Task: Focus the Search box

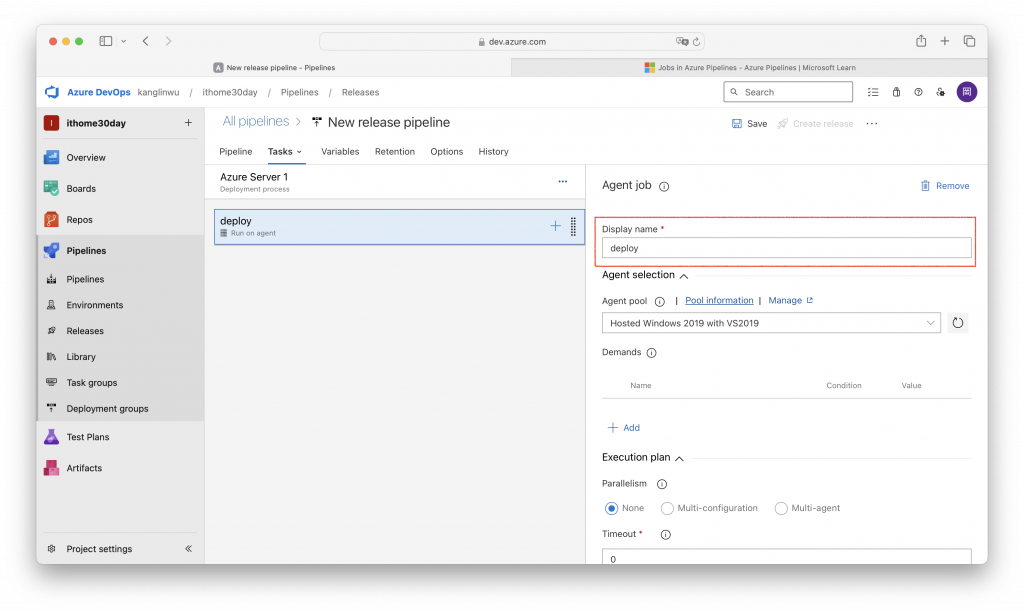Action: click(788, 92)
